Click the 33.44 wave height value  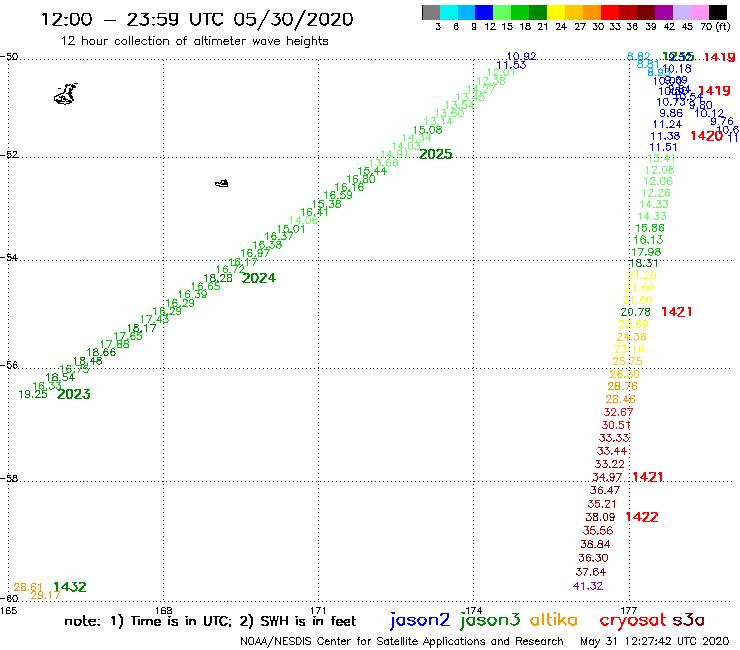(x=612, y=451)
